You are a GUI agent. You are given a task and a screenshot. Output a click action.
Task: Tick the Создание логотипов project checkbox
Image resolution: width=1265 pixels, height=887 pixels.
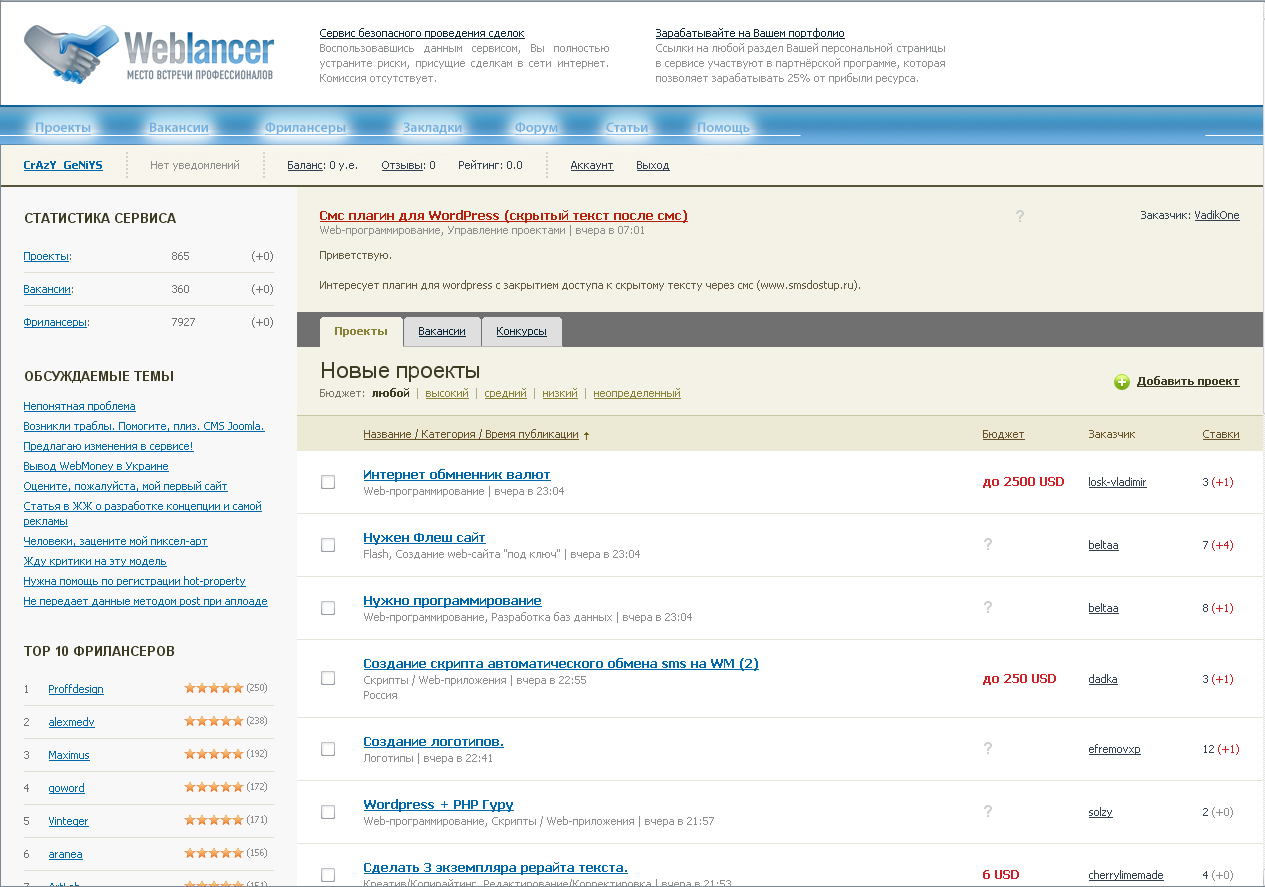[328, 749]
